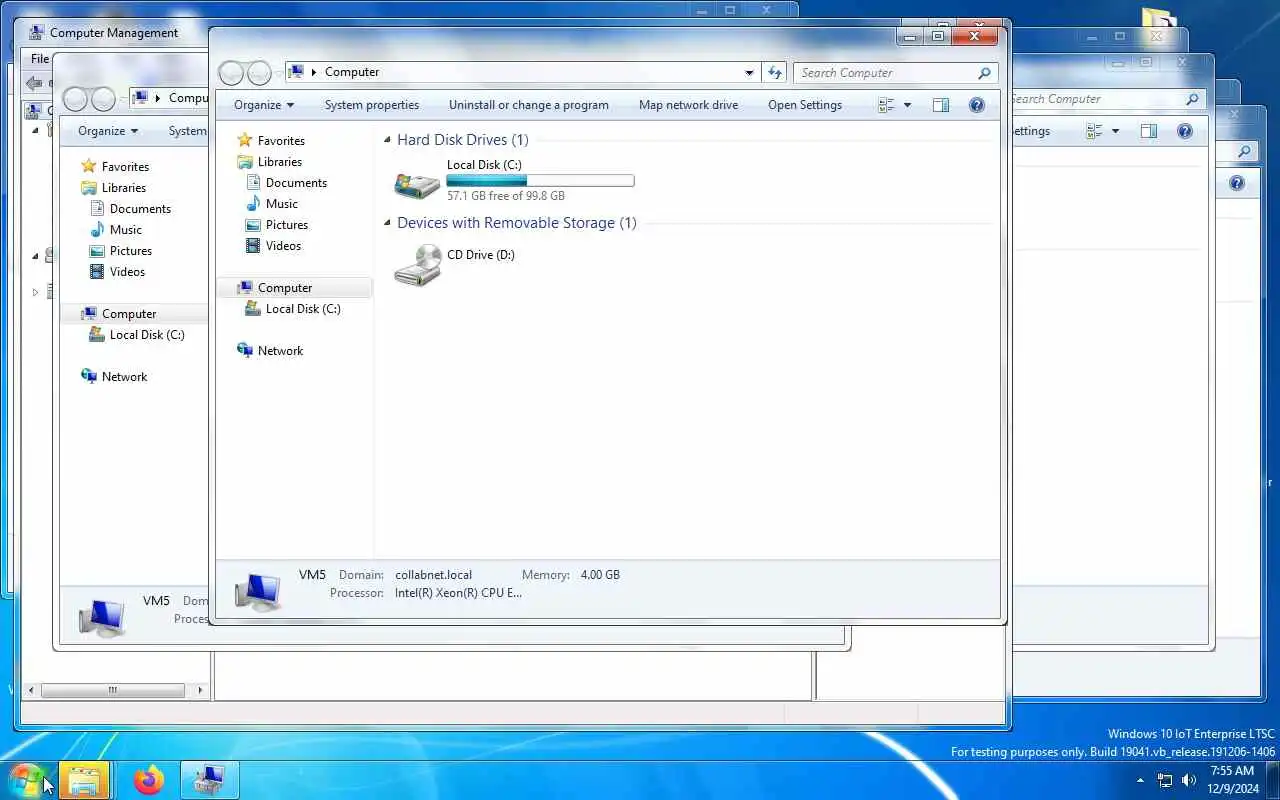Click the right scroll arrow in Computer Management
This screenshot has width=1280, height=800.
pyautogui.click(x=200, y=690)
